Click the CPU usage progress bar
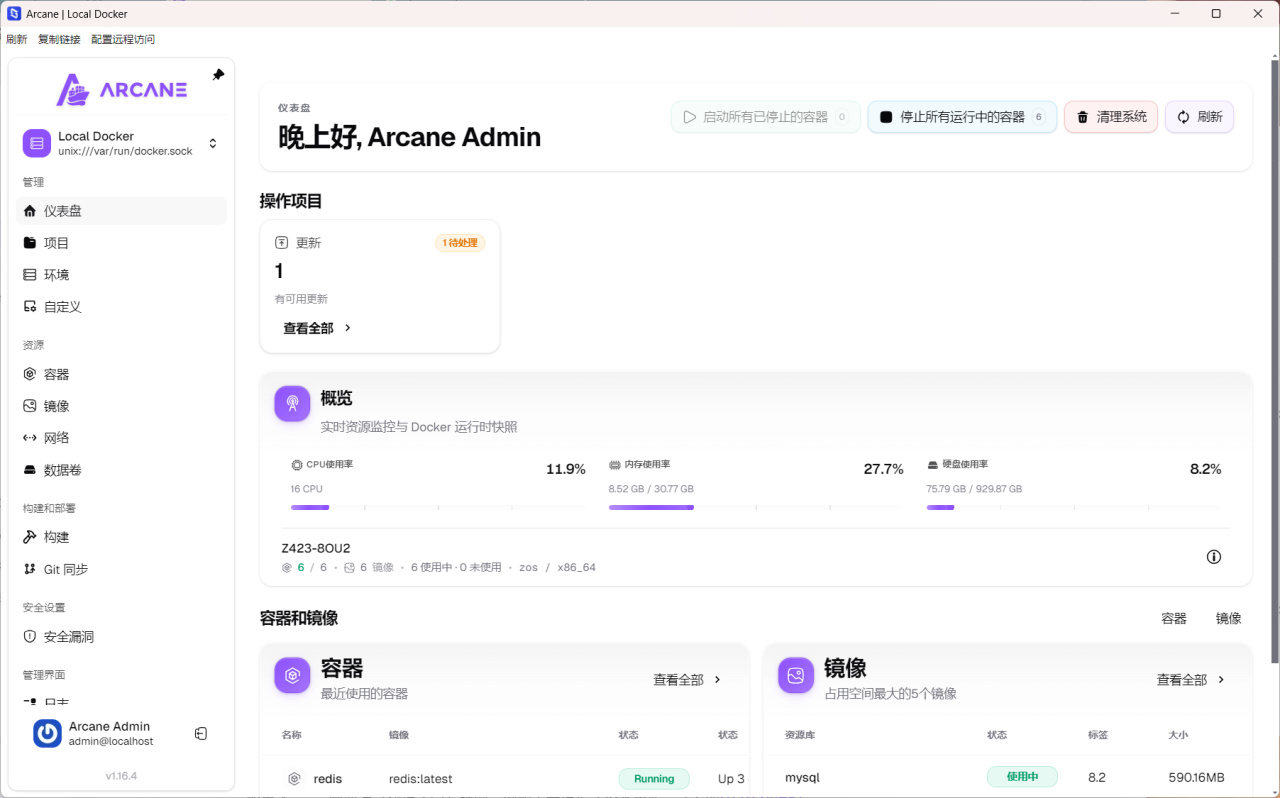This screenshot has width=1280, height=798. click(438, 508)
